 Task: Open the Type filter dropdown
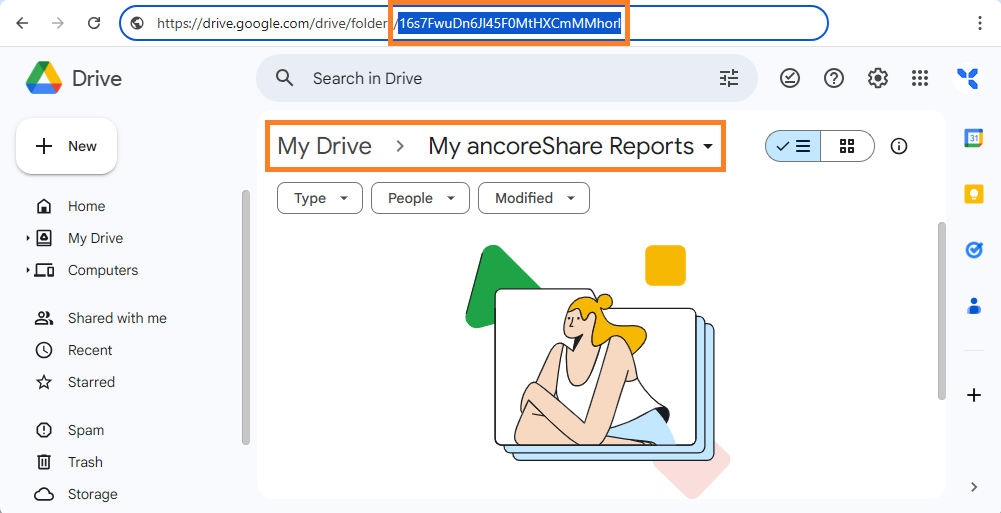(320, 198)
